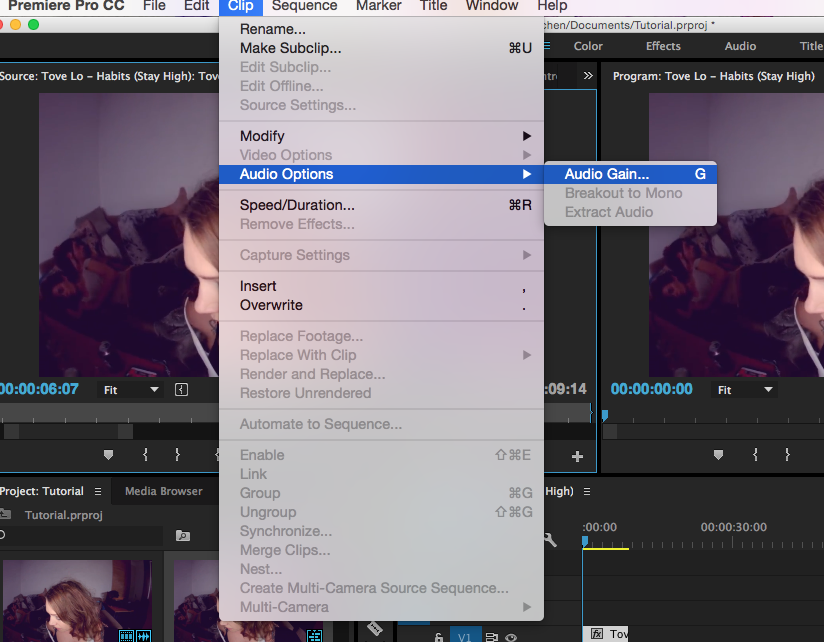
Task: Select the Project: Tutorial panel tab
Action: pyautogui.click(x=42, y=491)
